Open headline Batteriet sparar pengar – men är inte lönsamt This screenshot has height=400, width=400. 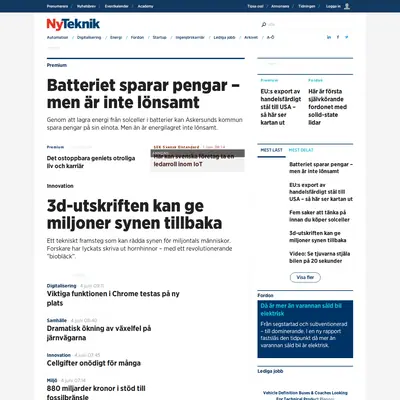(143, 94)
